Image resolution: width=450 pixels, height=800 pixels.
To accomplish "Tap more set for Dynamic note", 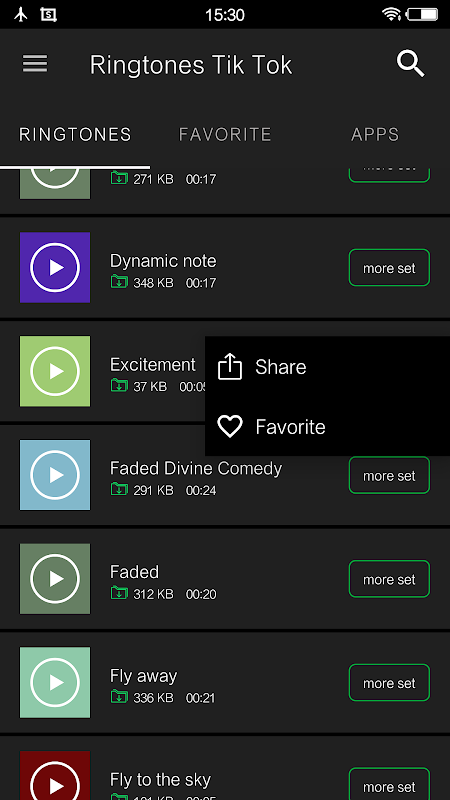I will [x=389, y=268].
